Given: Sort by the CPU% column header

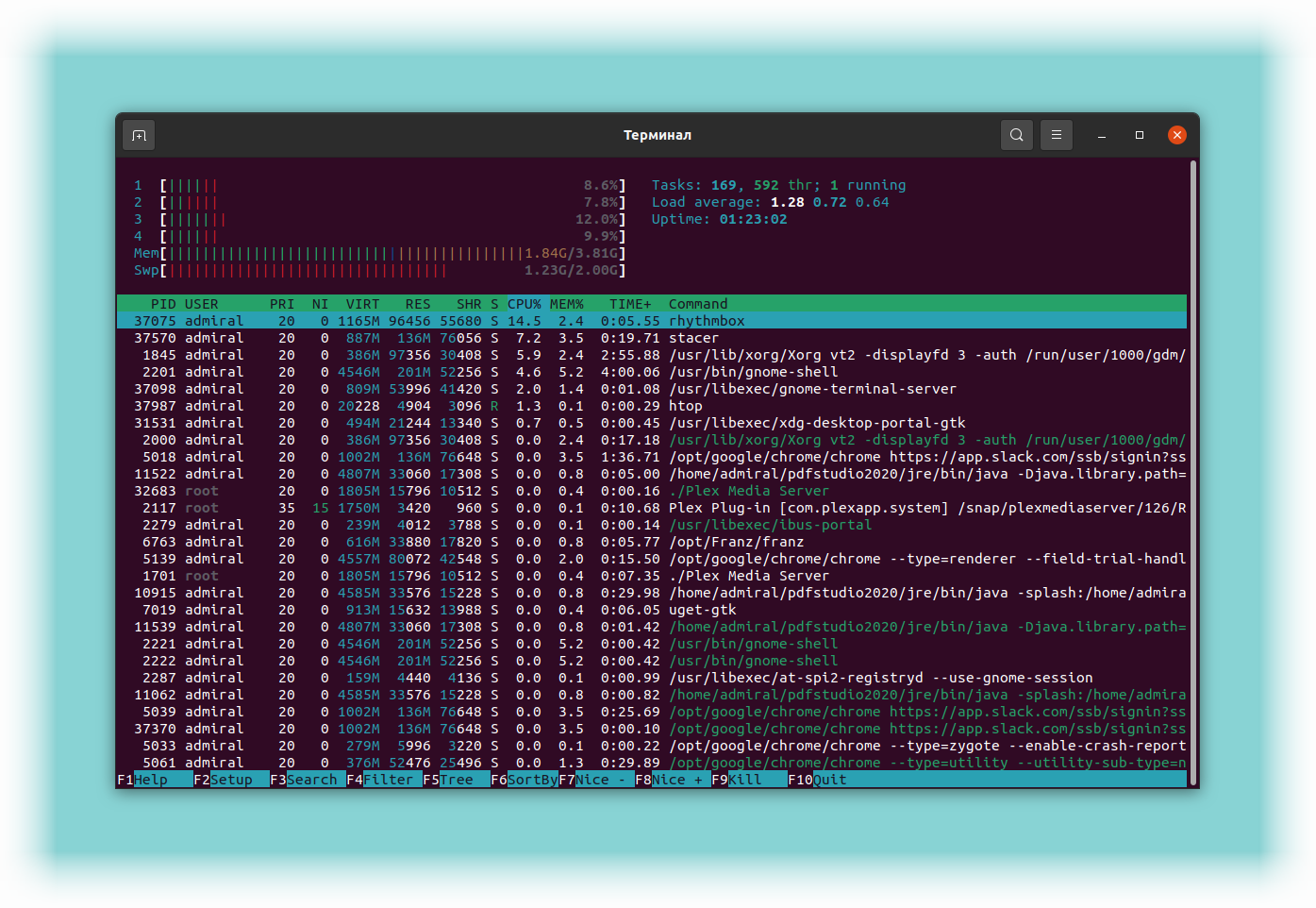Looking at the screenshot, I should tap(525, 304).
